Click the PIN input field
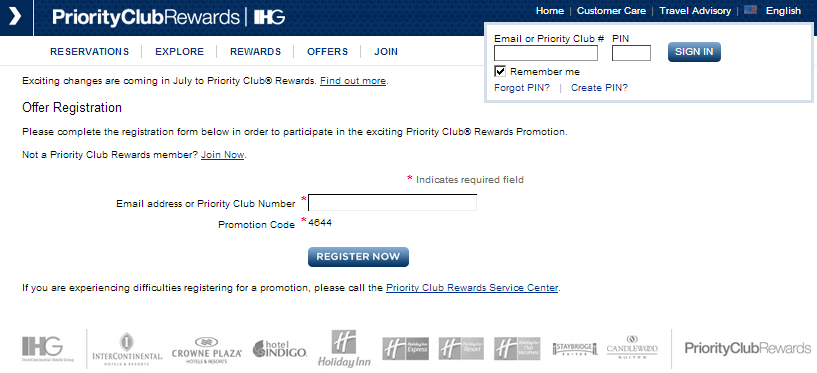The image size is (817, 373). pyautogui.click(x=631, y=53)
